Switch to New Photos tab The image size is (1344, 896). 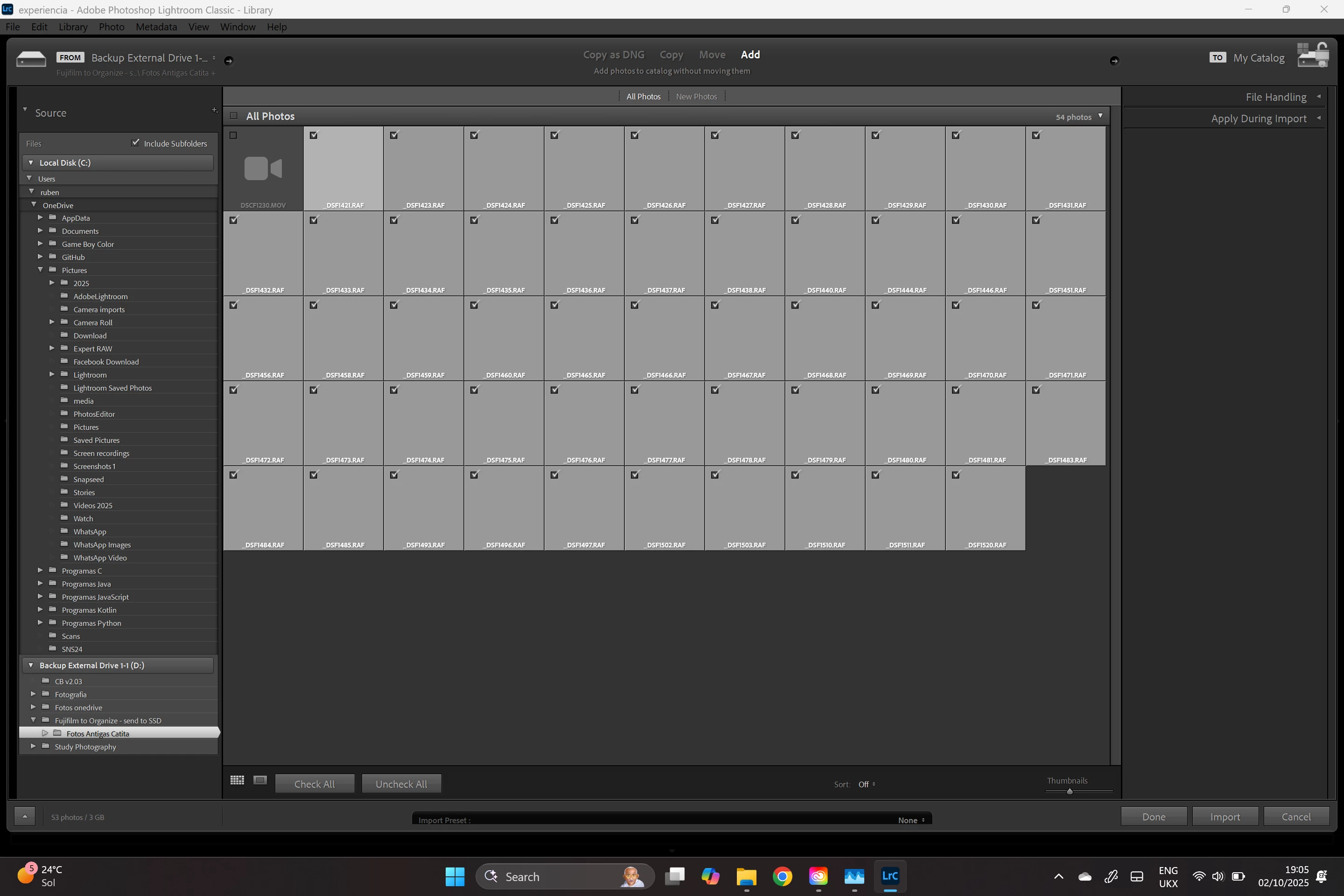click(x=696, y=97)
